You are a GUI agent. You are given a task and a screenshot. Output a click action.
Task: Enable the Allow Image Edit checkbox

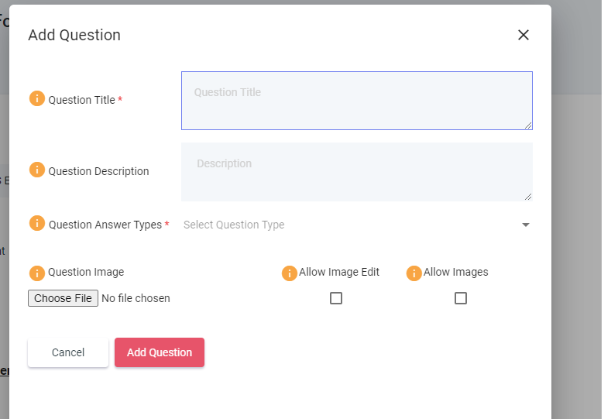pos(336,298)
